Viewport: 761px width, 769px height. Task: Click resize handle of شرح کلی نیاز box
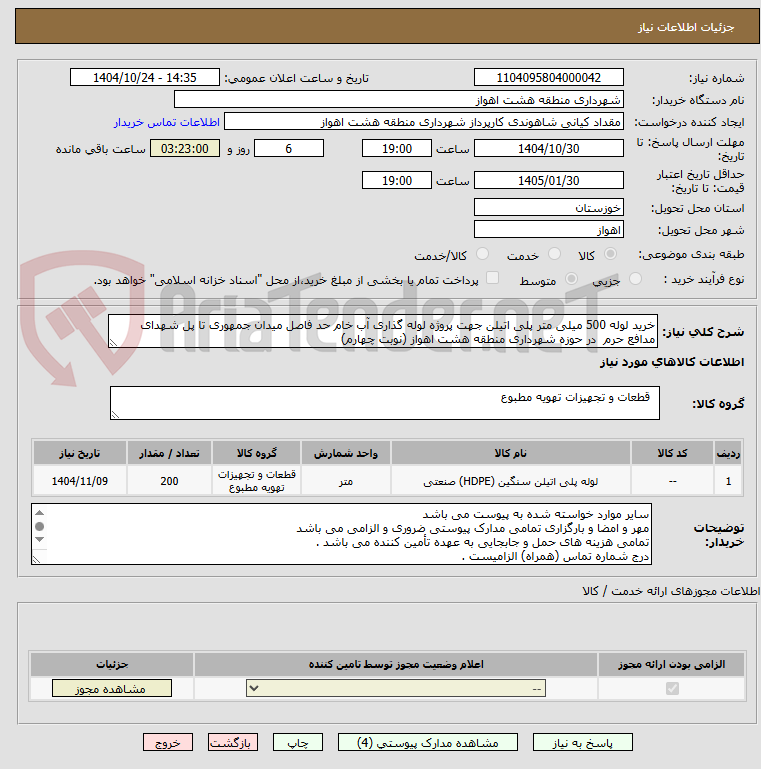coord(114,343)
